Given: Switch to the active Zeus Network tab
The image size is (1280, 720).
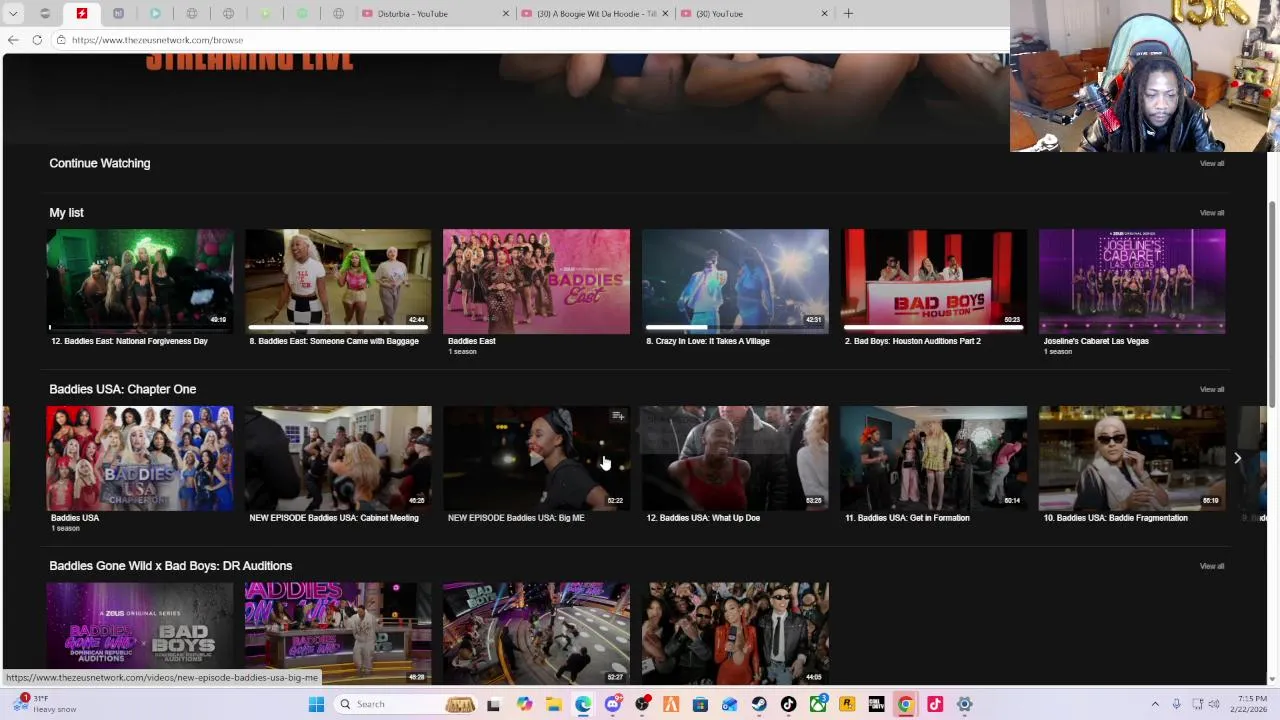Looking at the screenshot, I should pyautogui.click(x=82, y=13).
